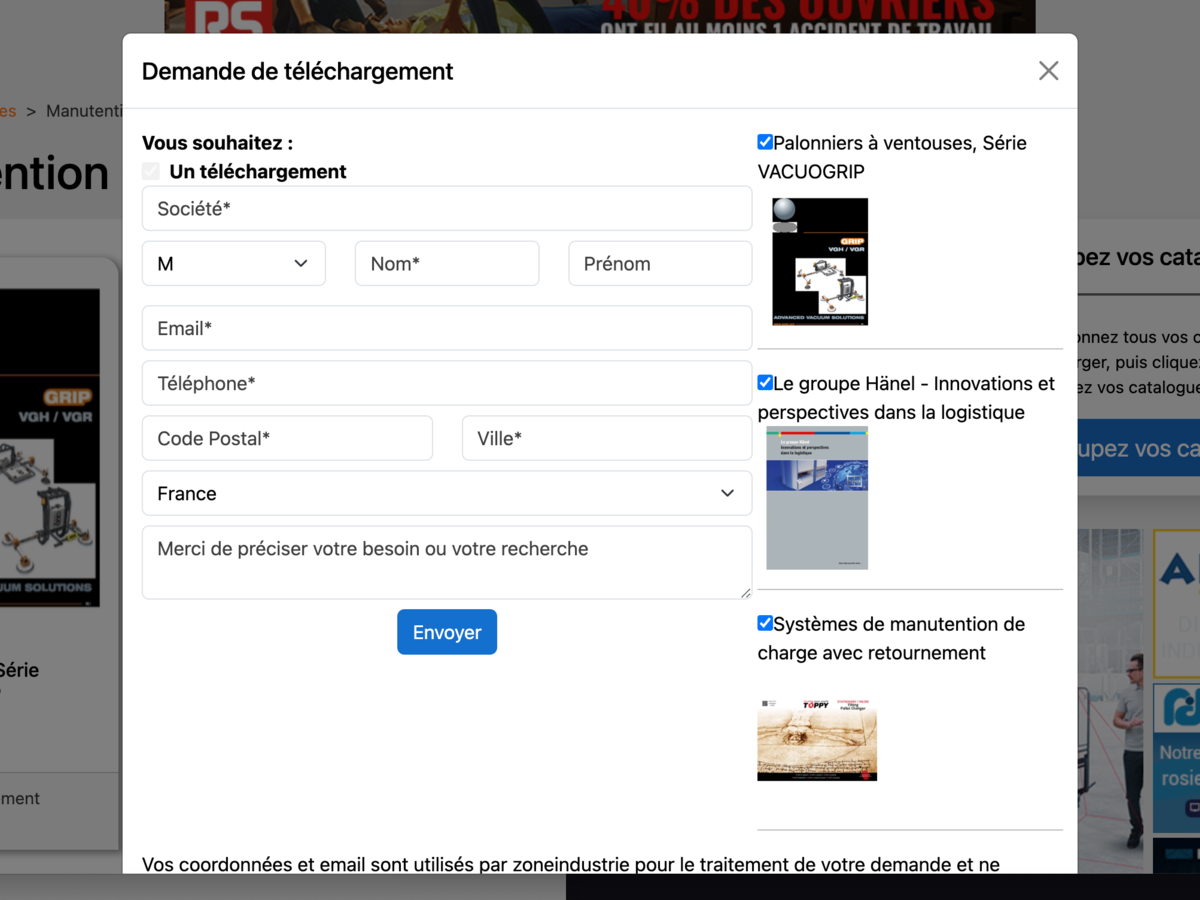The width and height of the screenshot is (1200, 900).
Task: Open the France country dropdown
Action: pos(447,493)
